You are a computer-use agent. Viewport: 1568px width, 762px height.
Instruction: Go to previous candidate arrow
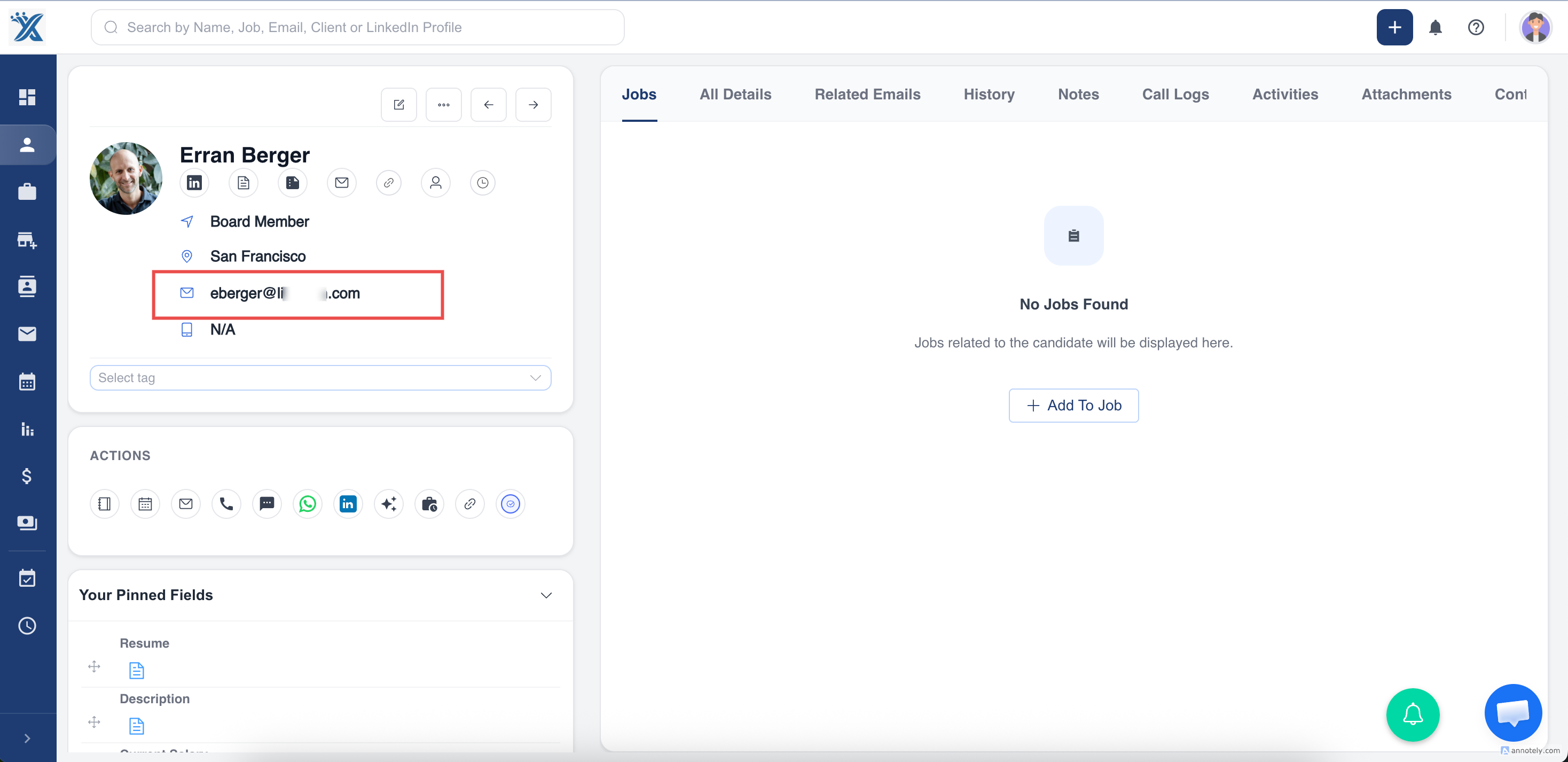click(x=488, y=105)
